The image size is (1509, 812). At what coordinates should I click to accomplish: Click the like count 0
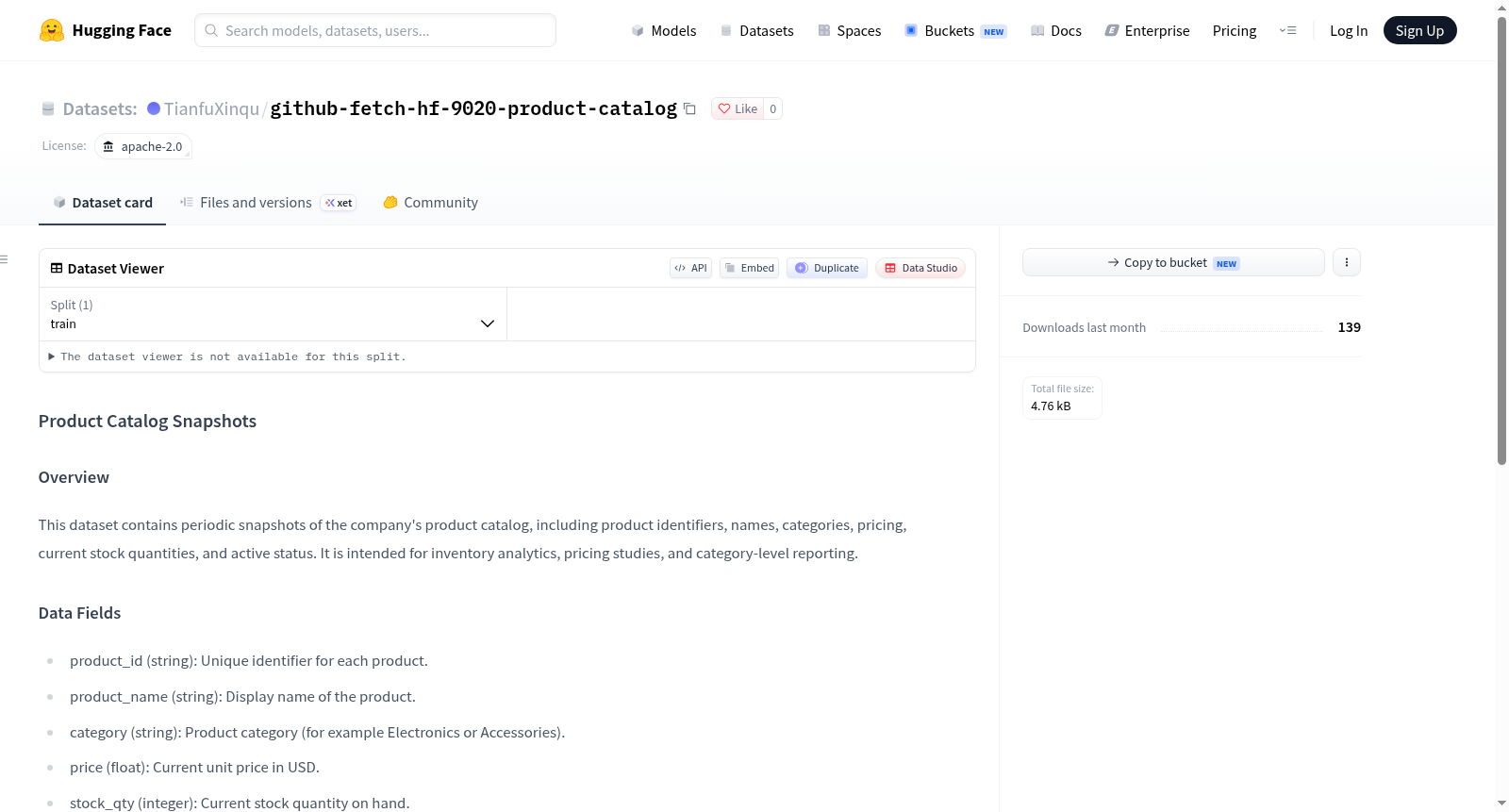pos(772,108)
